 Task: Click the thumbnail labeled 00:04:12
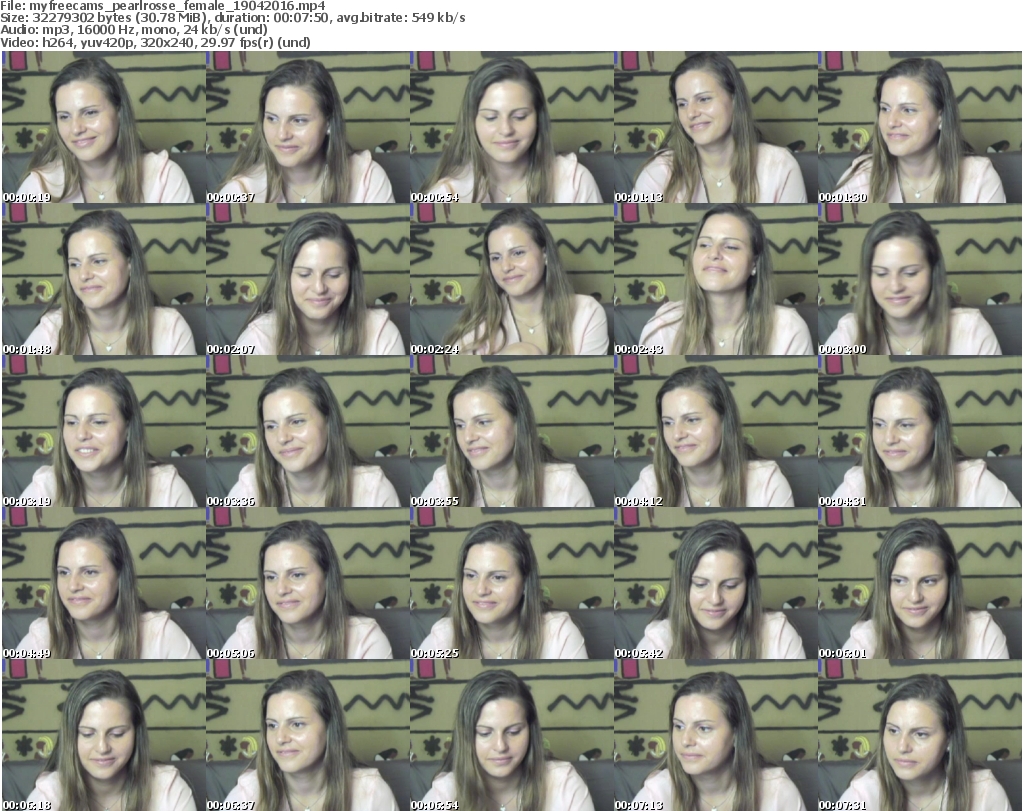(x=716, y=432)
